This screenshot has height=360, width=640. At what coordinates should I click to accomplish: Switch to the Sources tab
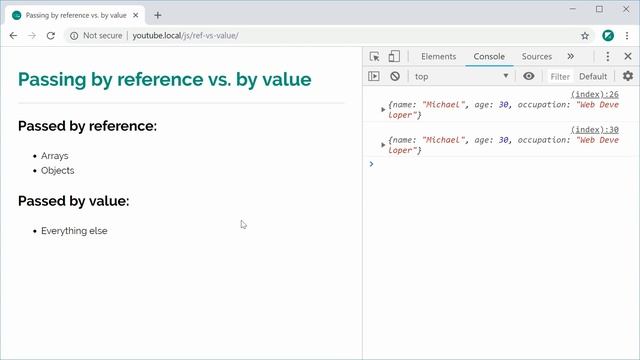(x=536, y=56)
